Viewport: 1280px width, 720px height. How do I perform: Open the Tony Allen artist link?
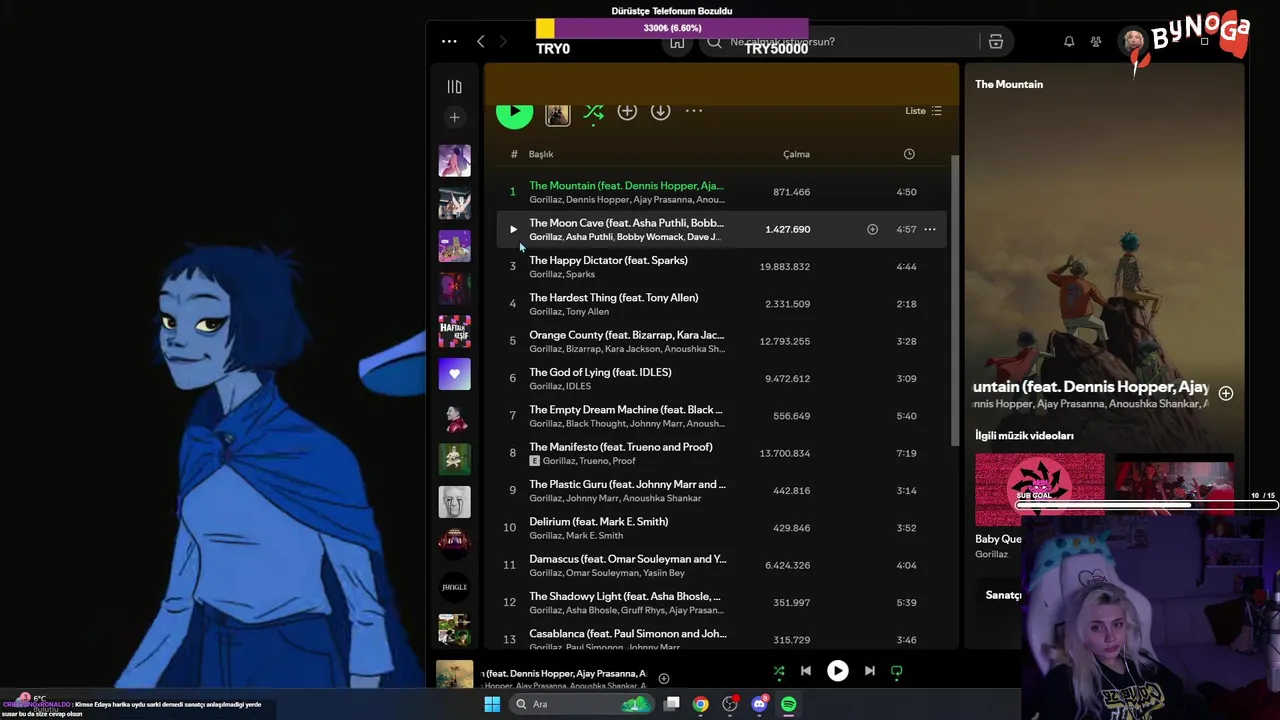point(587,311)
